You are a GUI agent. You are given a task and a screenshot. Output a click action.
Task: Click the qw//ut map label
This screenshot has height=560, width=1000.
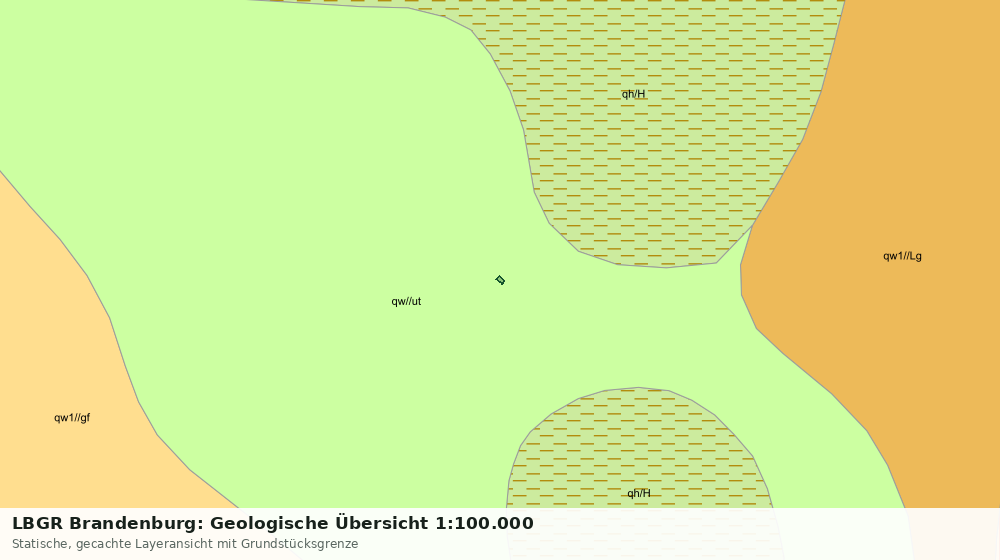click(x=406, y=301)
